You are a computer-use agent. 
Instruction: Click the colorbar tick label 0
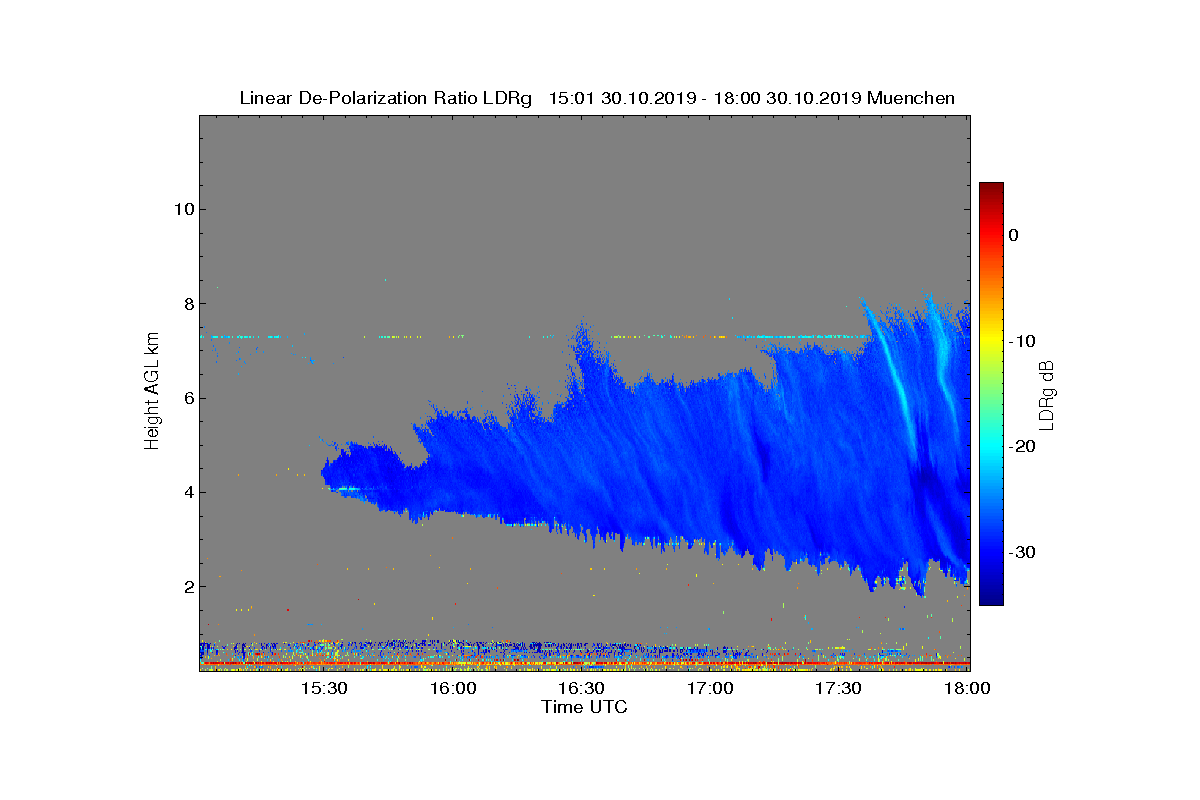[x=1013, y=235]
